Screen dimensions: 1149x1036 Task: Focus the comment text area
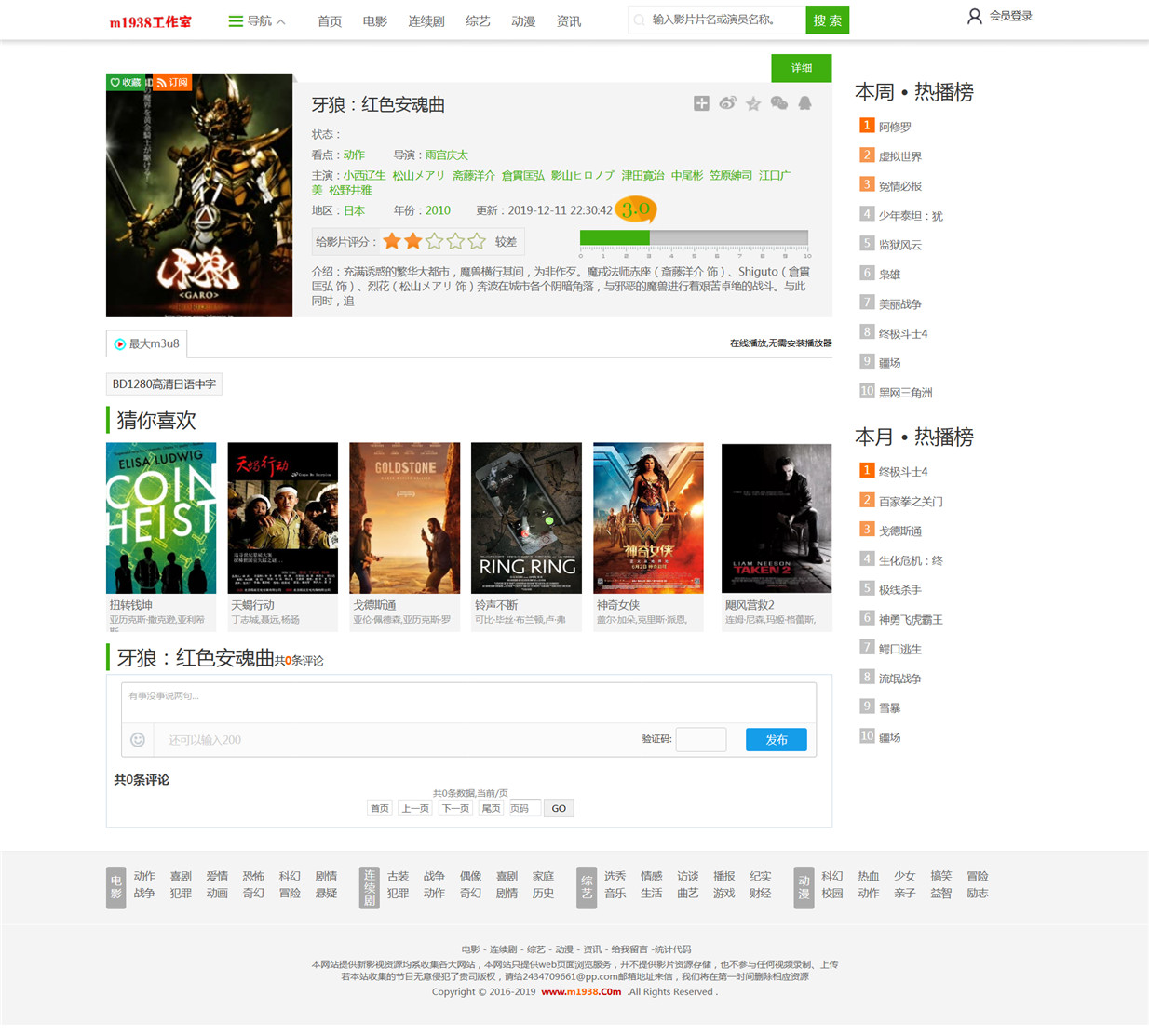point(468,703)
